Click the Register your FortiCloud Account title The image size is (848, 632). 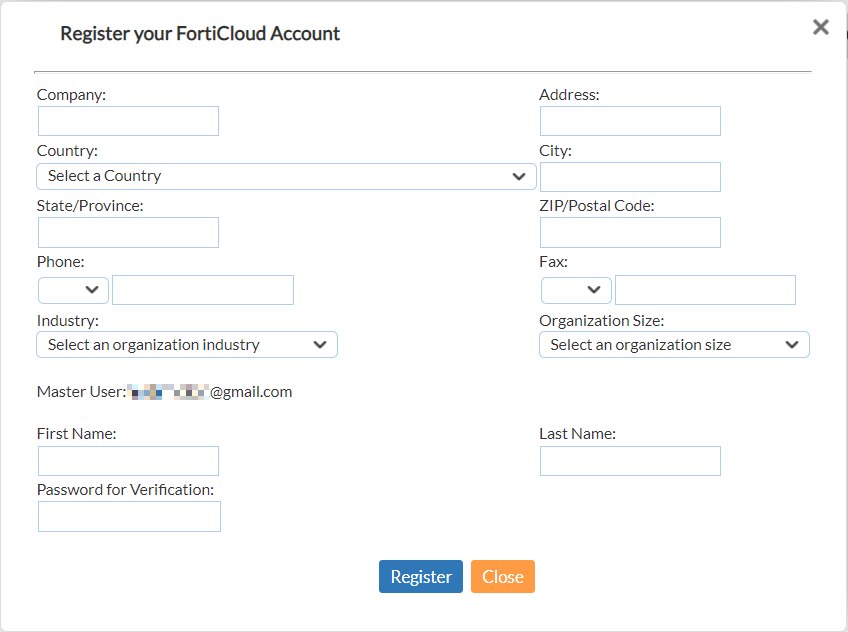click(x=200, y=33)
